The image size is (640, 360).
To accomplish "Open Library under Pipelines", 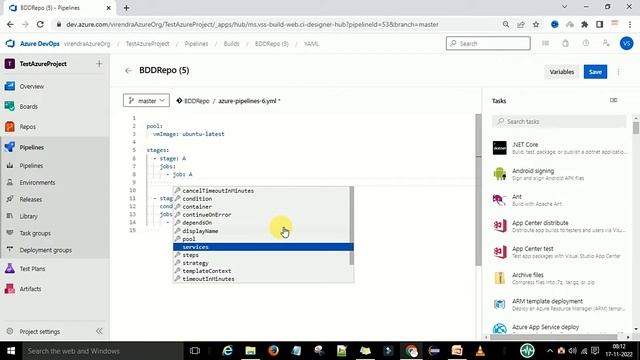I will 28,216.
